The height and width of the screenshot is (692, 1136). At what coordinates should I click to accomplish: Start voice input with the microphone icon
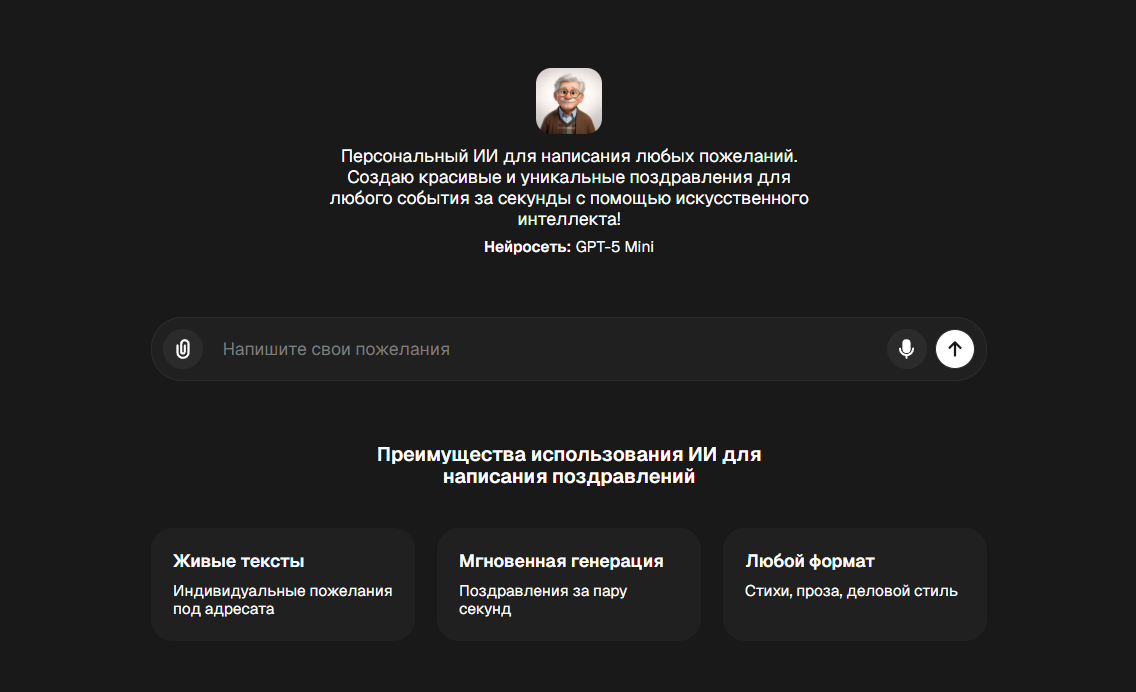(906, 349)
